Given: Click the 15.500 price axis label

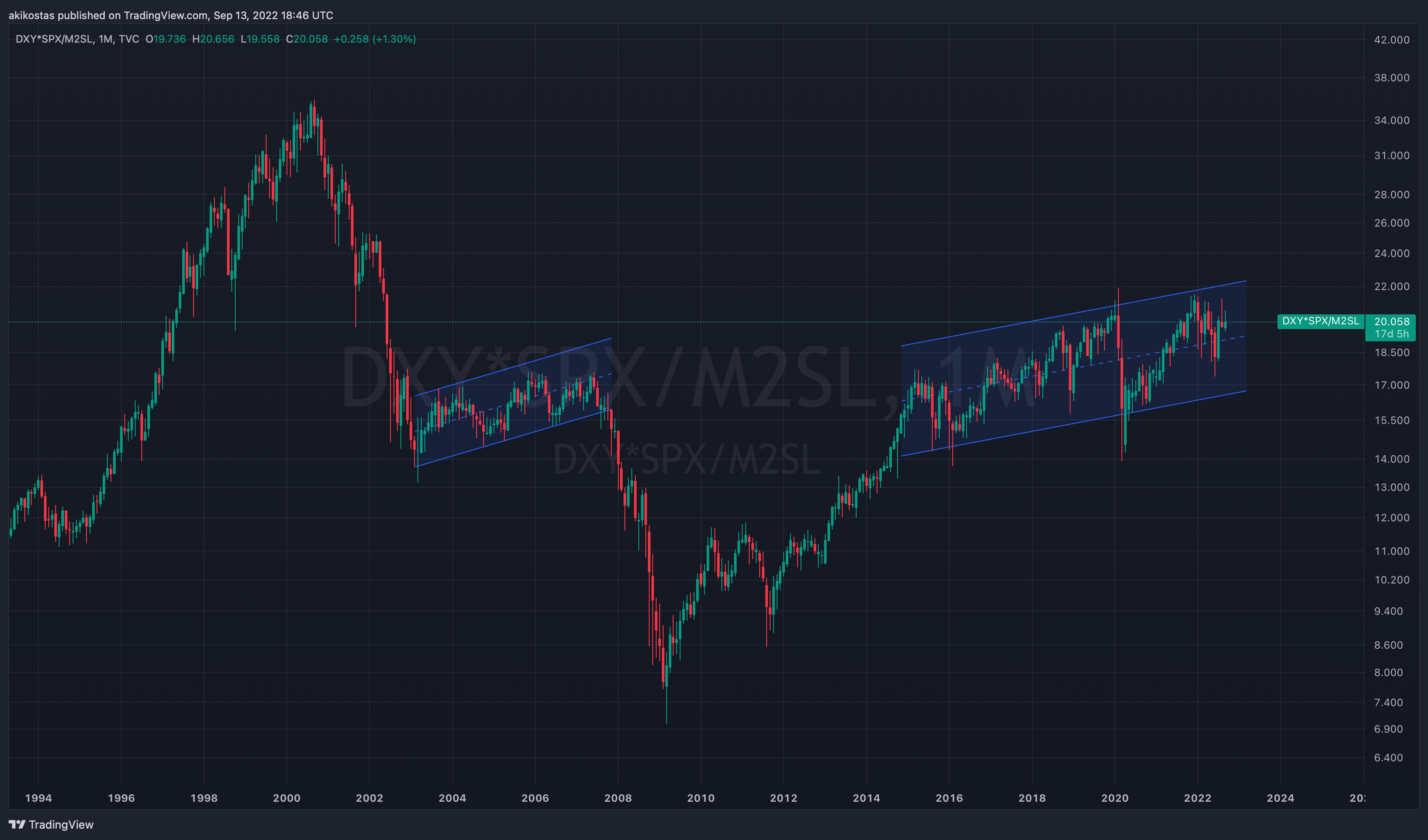Looking at the screenshot, I should 1392,420.
